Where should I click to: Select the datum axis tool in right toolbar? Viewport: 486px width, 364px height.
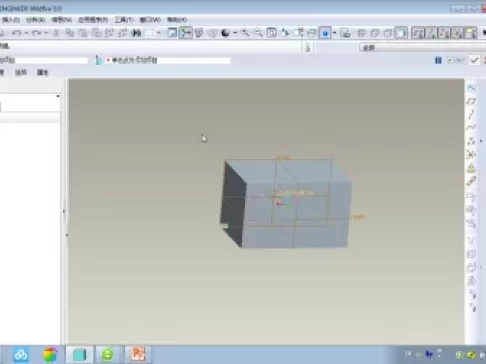tap(471, 114)
